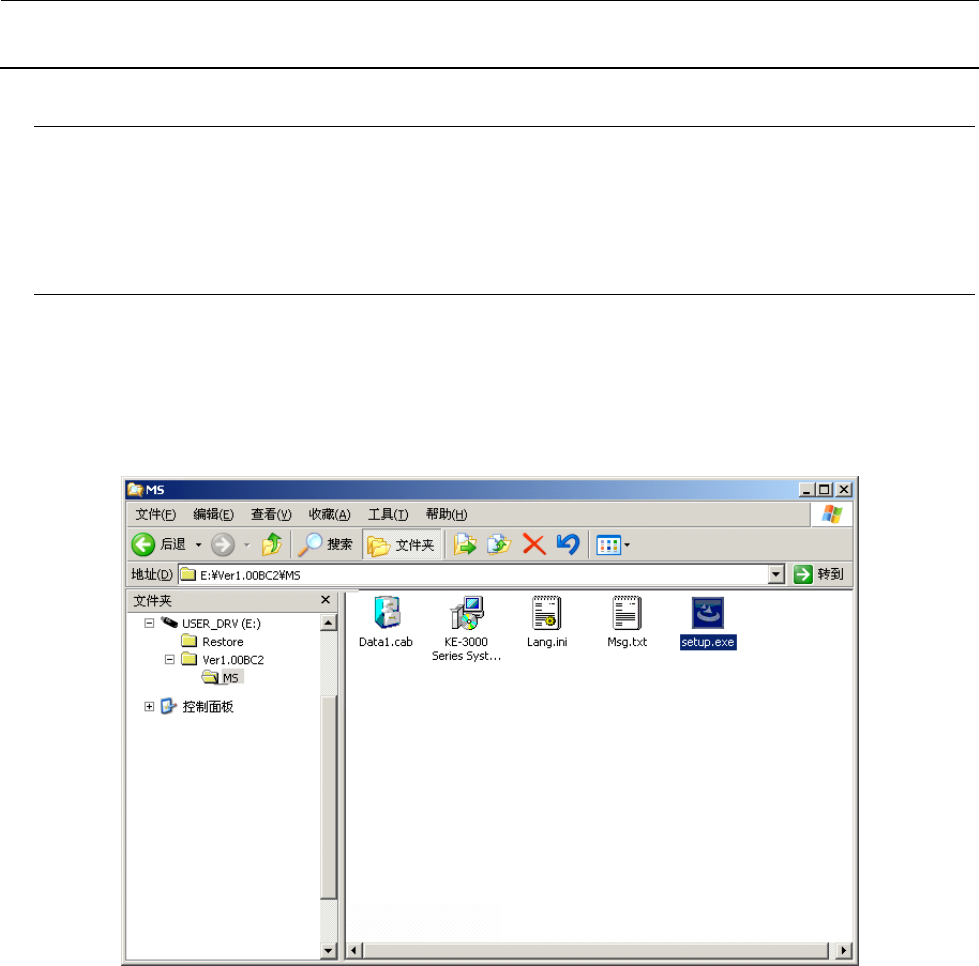Collapse the USER_DRV (E:) tree node
This screenshot has width=979, height=966.
coord(149,623)
